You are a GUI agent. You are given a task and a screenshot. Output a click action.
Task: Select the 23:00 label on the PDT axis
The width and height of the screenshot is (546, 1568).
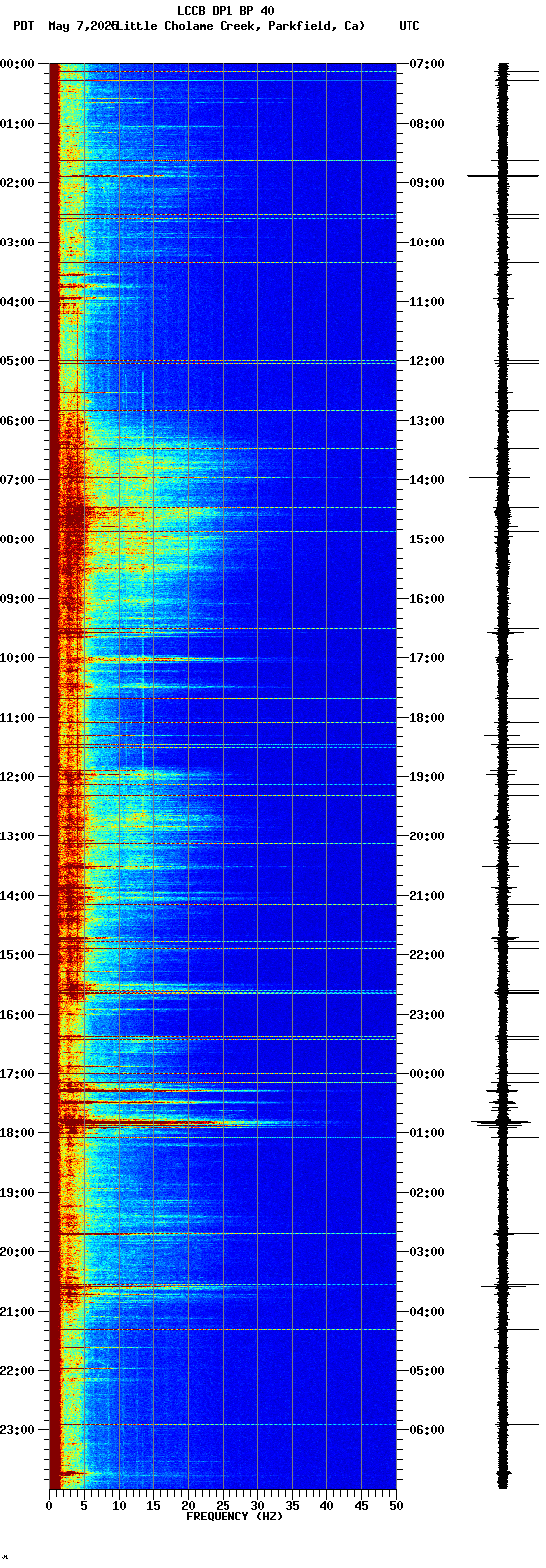18,1430
